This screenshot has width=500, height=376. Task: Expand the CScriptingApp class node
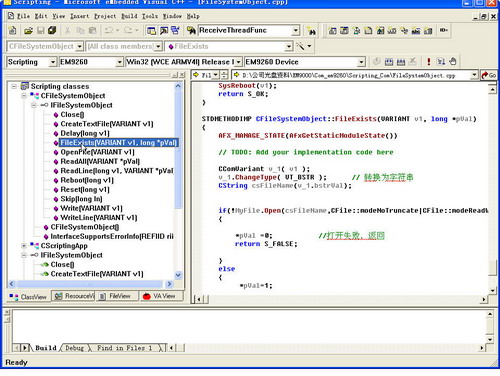pyautogui.click(x=24, y=246)
